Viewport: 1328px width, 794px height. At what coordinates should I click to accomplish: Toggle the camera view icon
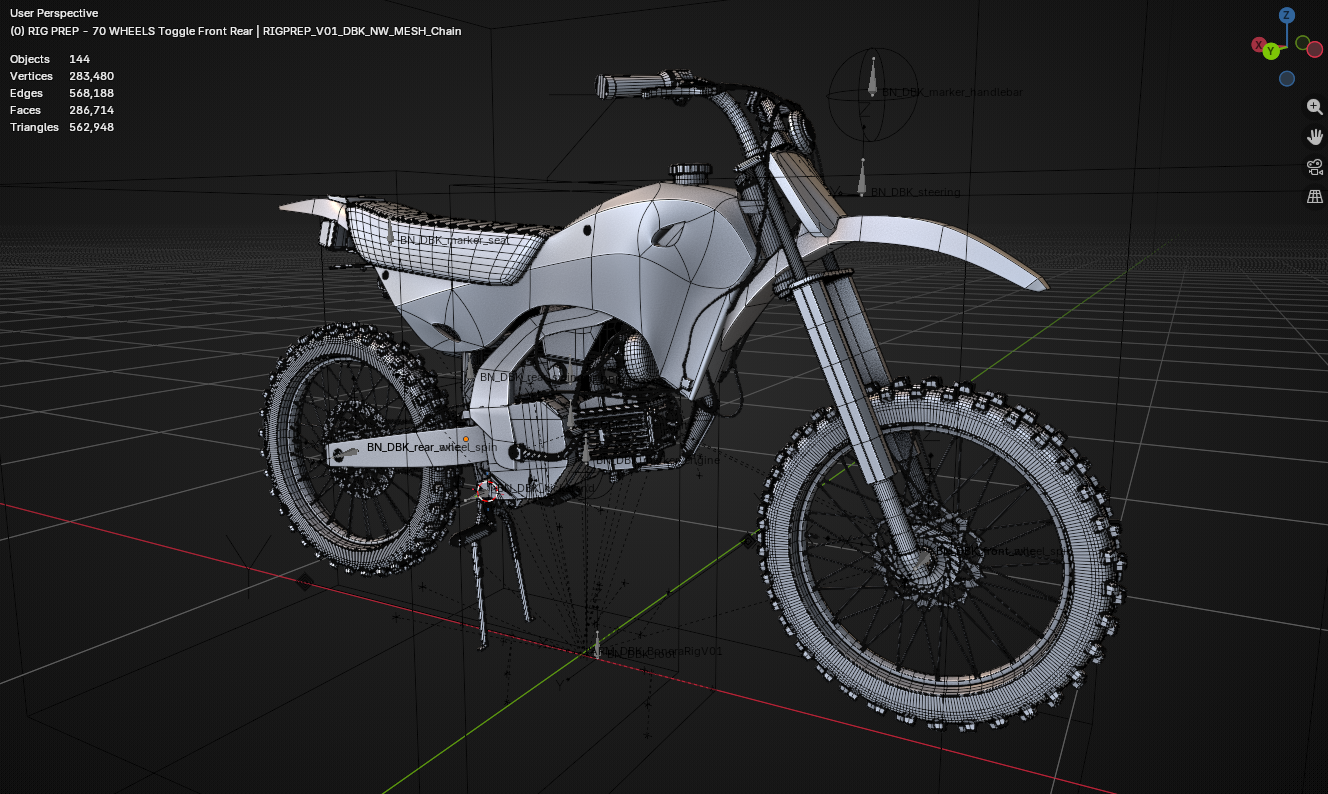[x=1314, y=167]
